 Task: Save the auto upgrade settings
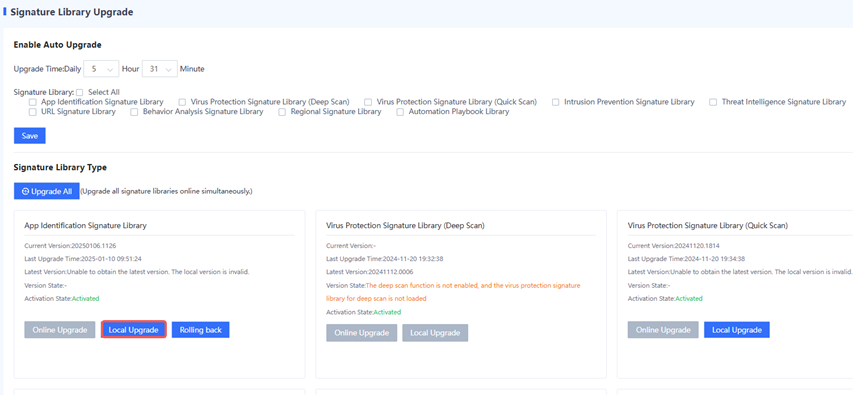pyautogui.click(x=30, y=136)
